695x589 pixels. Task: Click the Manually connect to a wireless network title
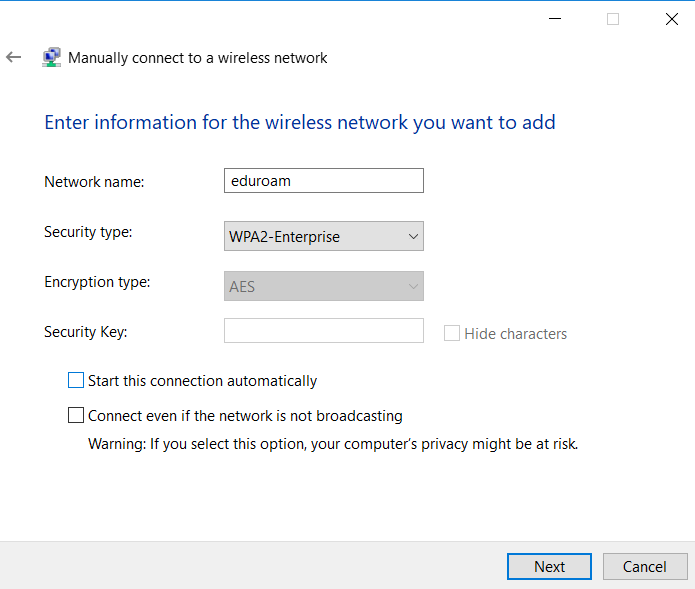coord(198,58)
